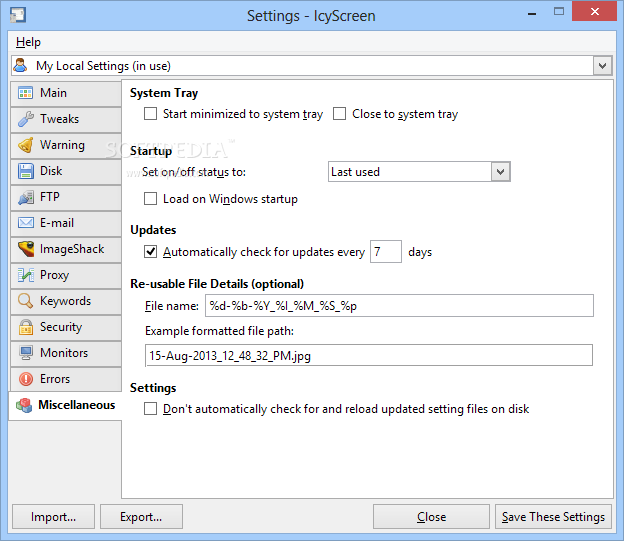Click the Close button at bottom
The width and height of the screenshot is (624, 541).
coord(431,517)
